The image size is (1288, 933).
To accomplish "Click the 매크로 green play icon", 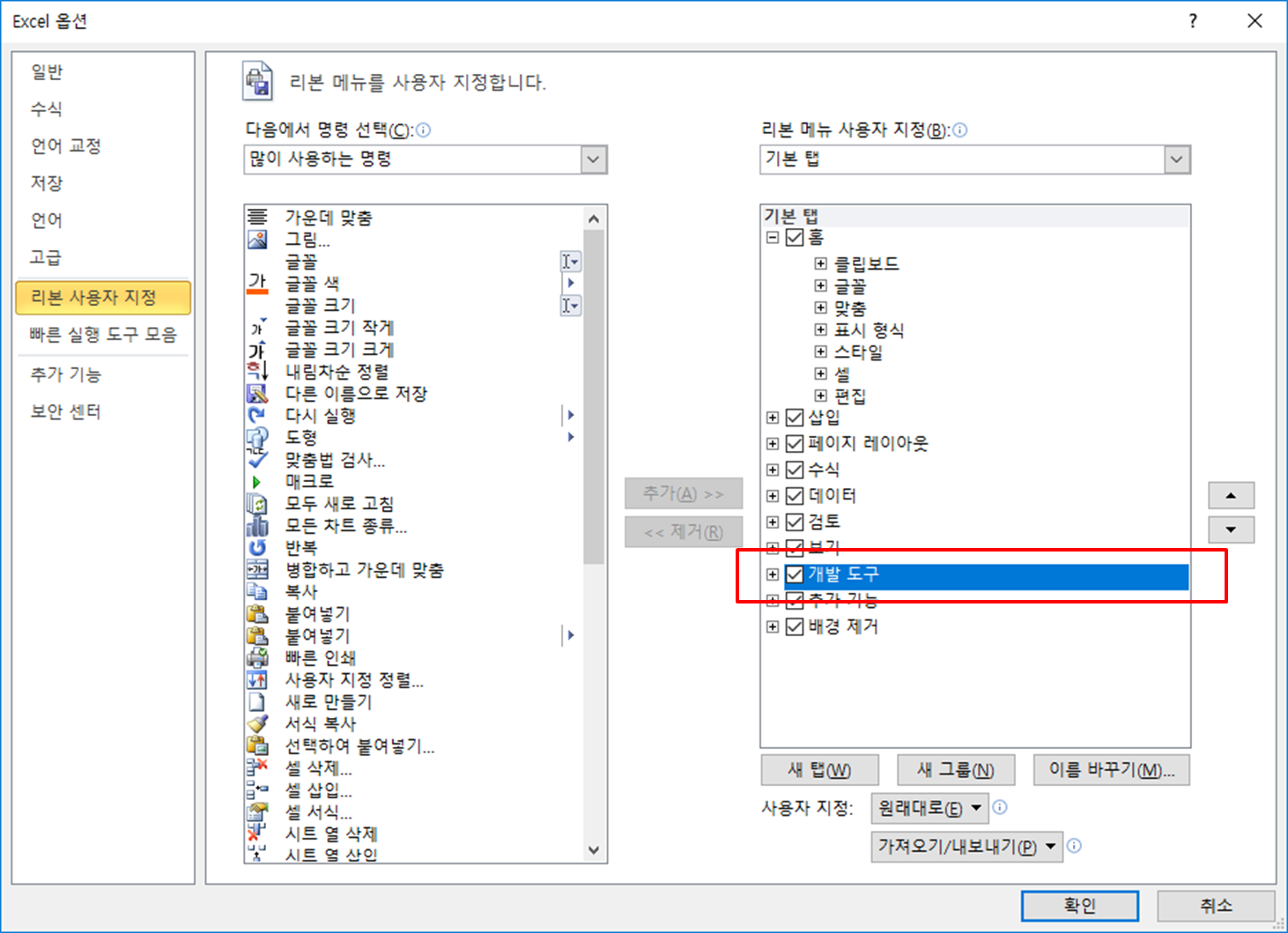I will 257,482.
